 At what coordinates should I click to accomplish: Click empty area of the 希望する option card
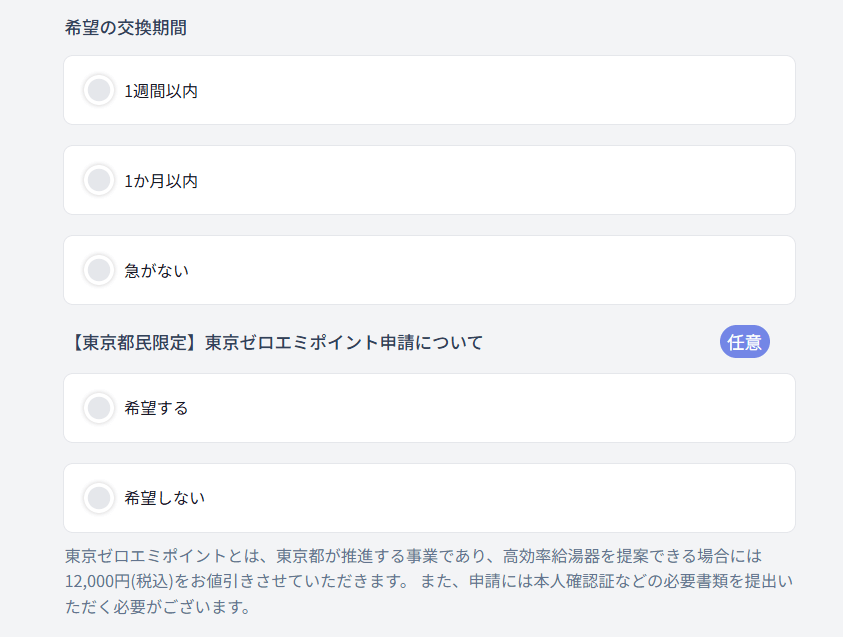coord(500,408)
